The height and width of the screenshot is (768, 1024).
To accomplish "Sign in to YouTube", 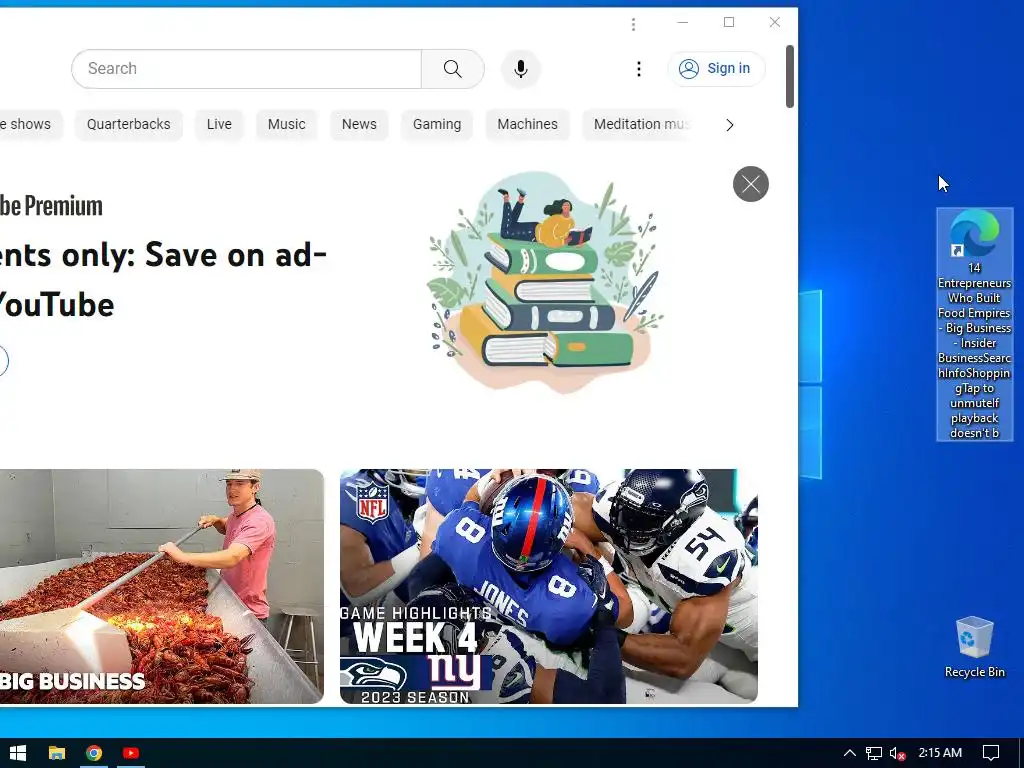I will coord(716,69).
